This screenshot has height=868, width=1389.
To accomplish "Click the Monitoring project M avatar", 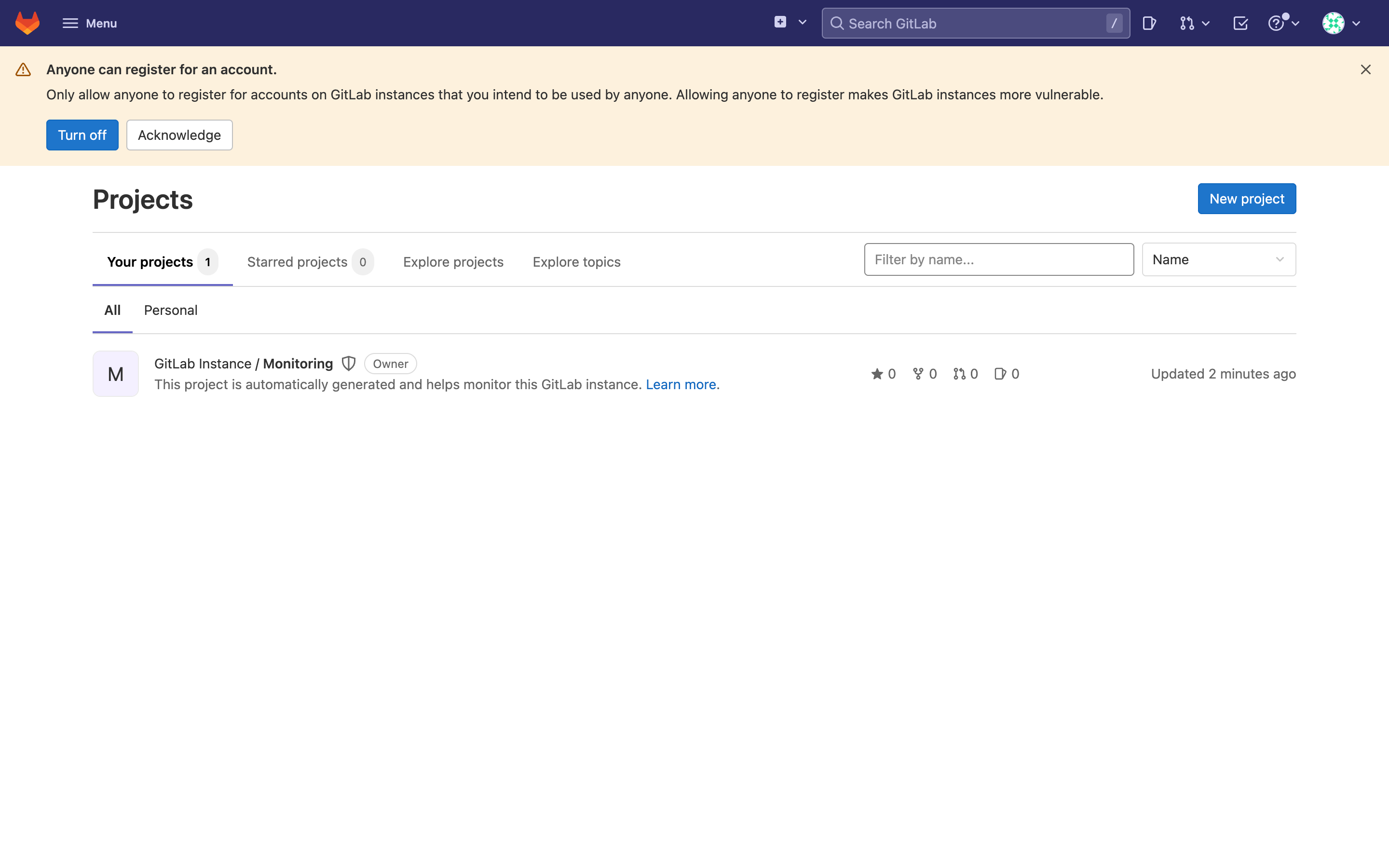I will tap(115, 374).
